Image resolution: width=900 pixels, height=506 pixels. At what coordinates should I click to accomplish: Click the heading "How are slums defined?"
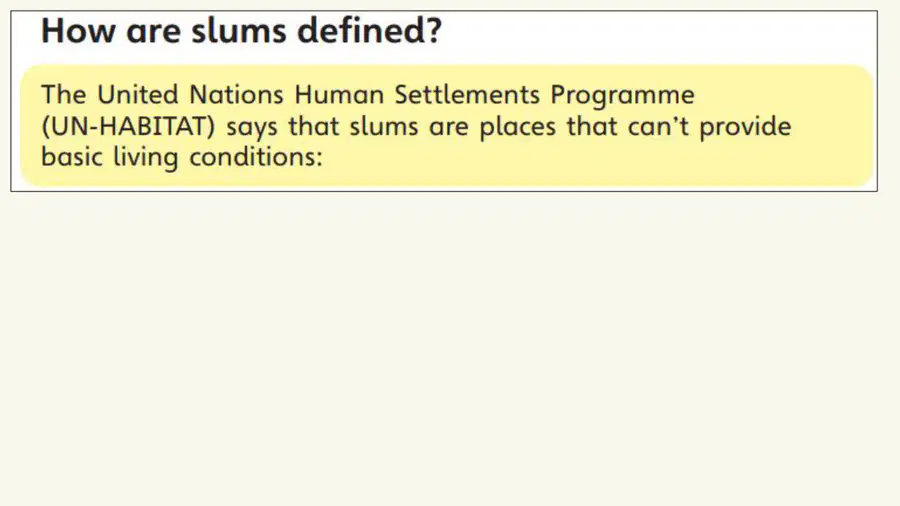(x=242, y=30)
